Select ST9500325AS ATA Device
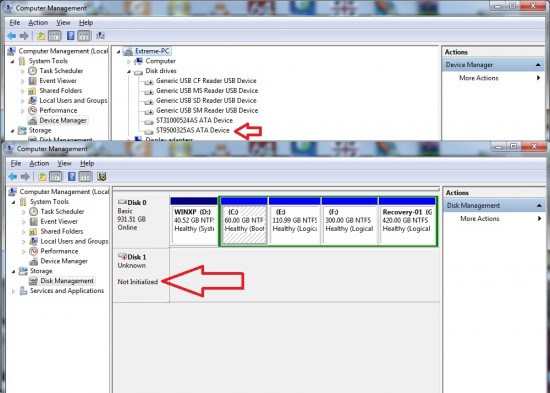The image size is (550, 393). pos(193,130)
